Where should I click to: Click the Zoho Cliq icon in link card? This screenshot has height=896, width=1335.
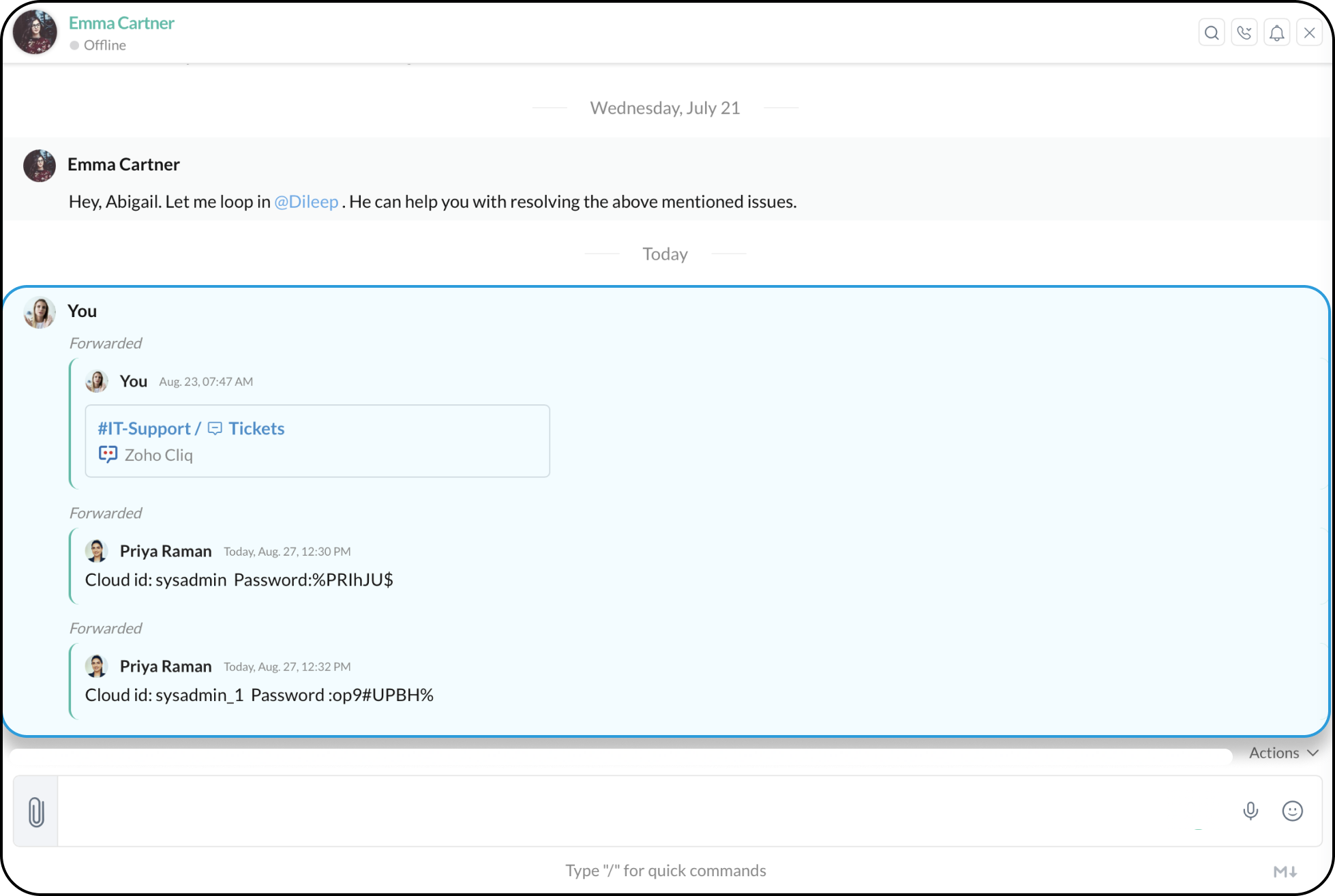108,455
